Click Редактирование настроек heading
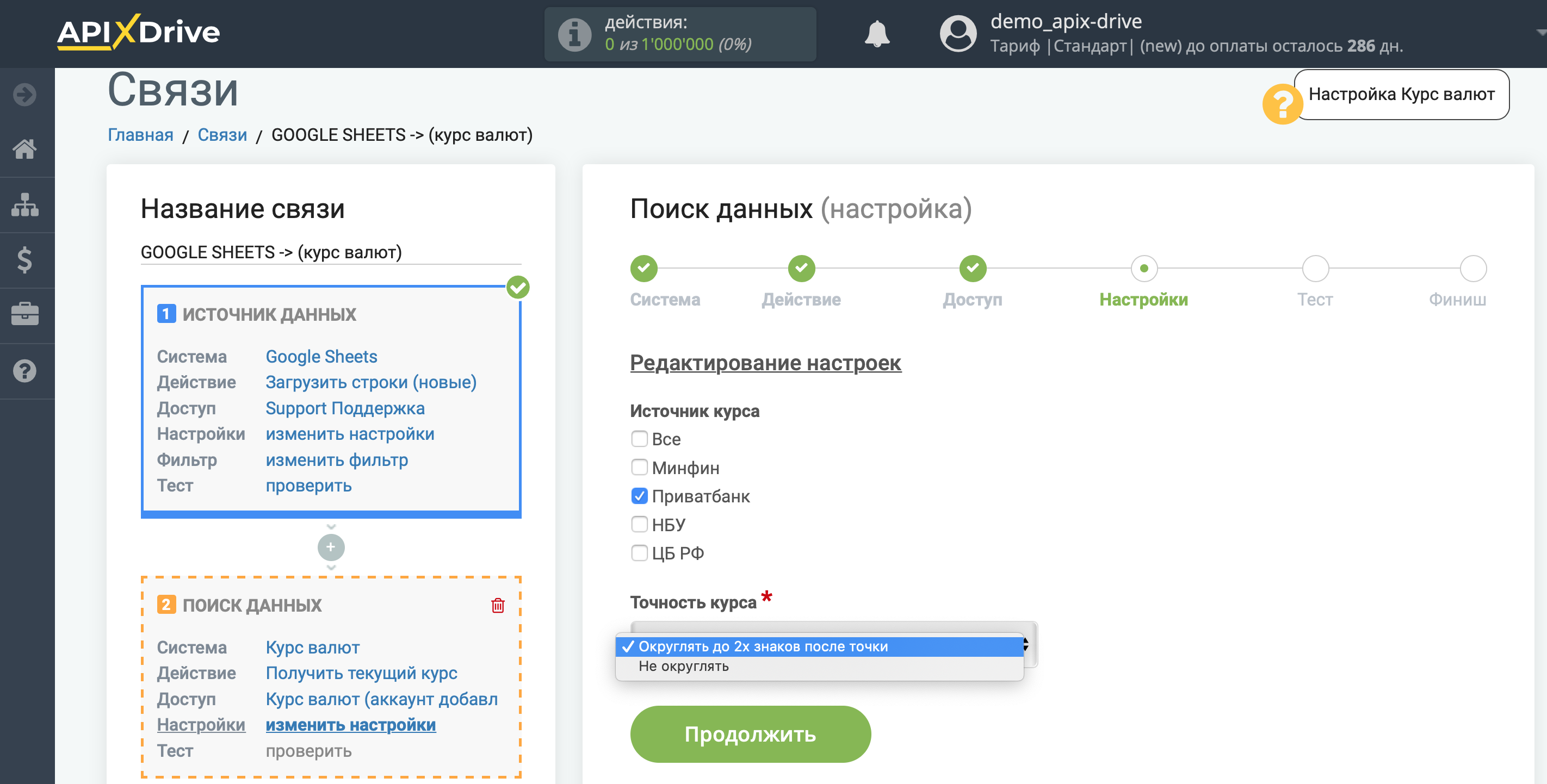 765,363
